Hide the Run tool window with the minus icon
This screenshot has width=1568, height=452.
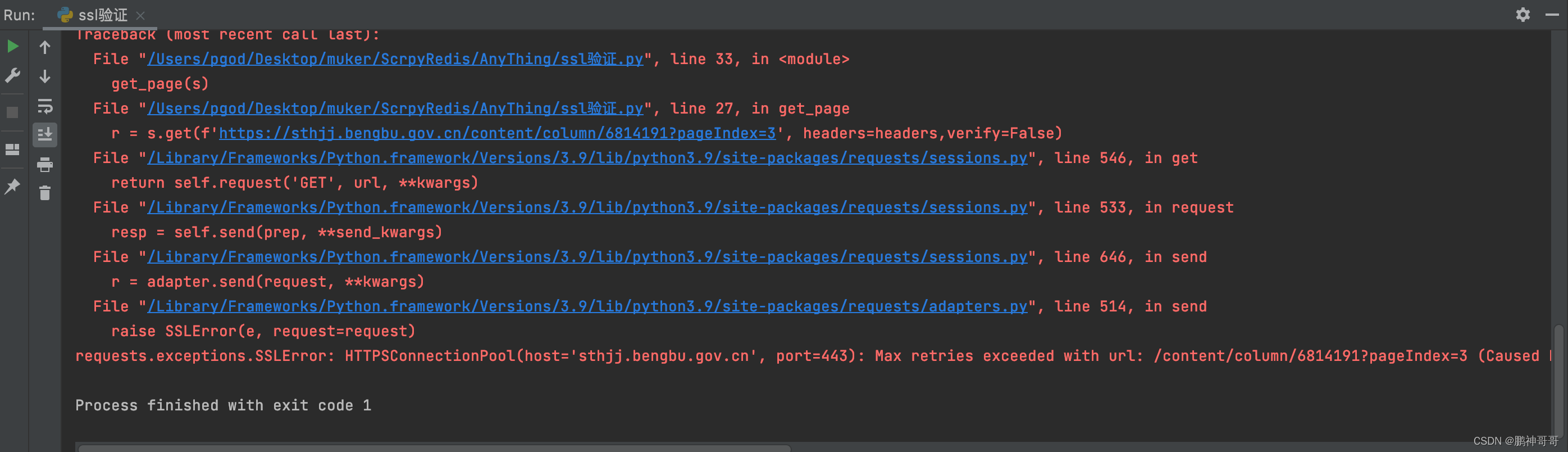point(1552,15)
